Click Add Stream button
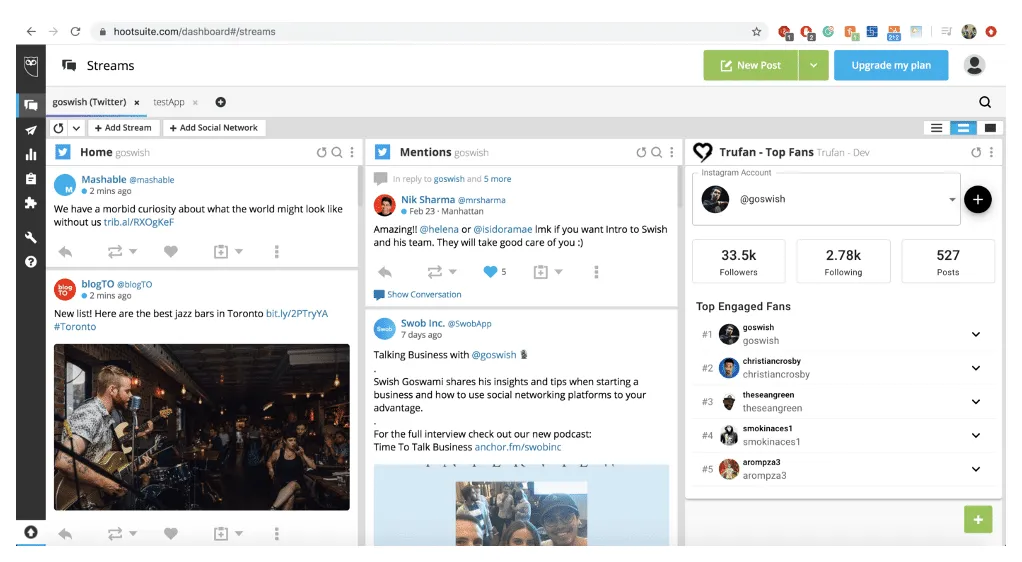Viewport: 1022px width, 562px height. (123, 128)
